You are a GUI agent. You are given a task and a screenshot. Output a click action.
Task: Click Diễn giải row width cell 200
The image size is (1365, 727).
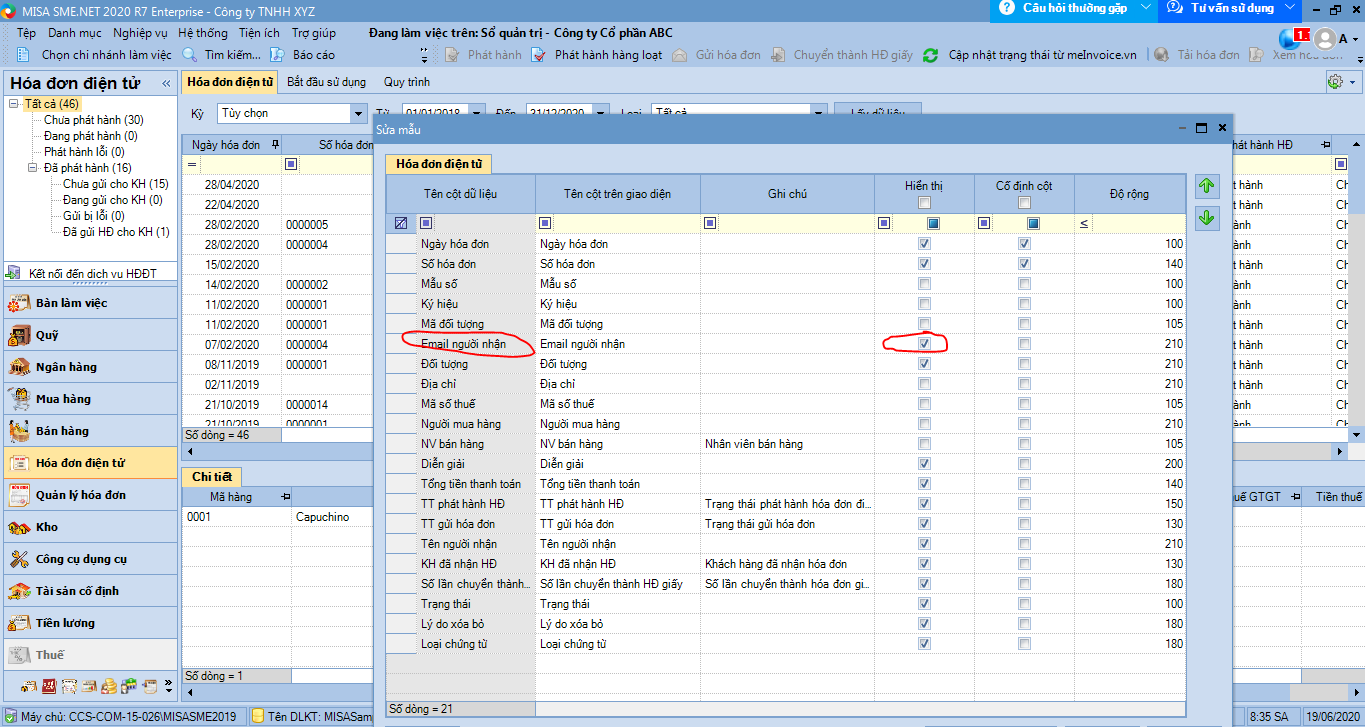point(1130,464)
